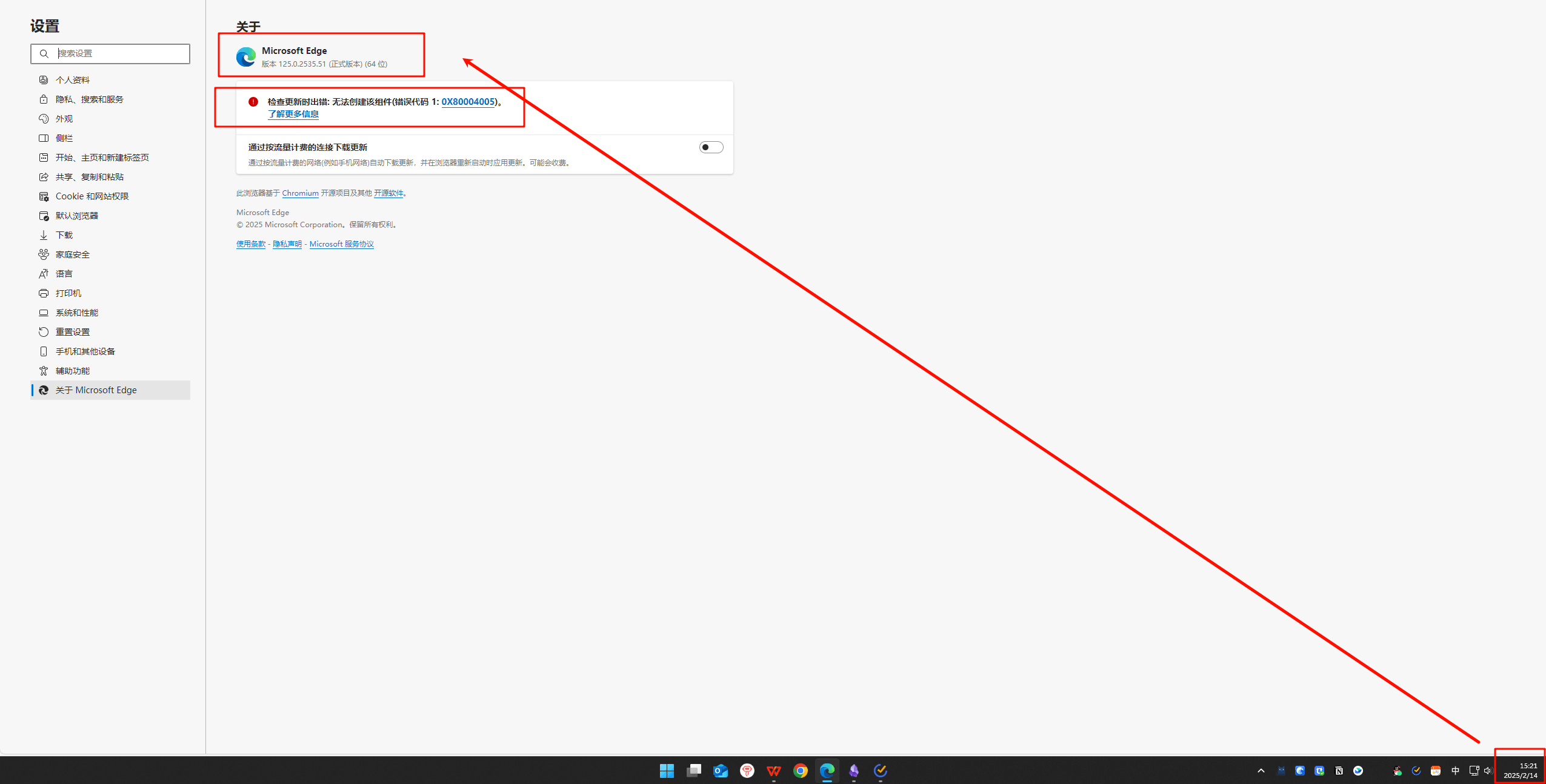1546x784 pixels.
Task: Click the 隐私声明 link
Action: point(287,244)
